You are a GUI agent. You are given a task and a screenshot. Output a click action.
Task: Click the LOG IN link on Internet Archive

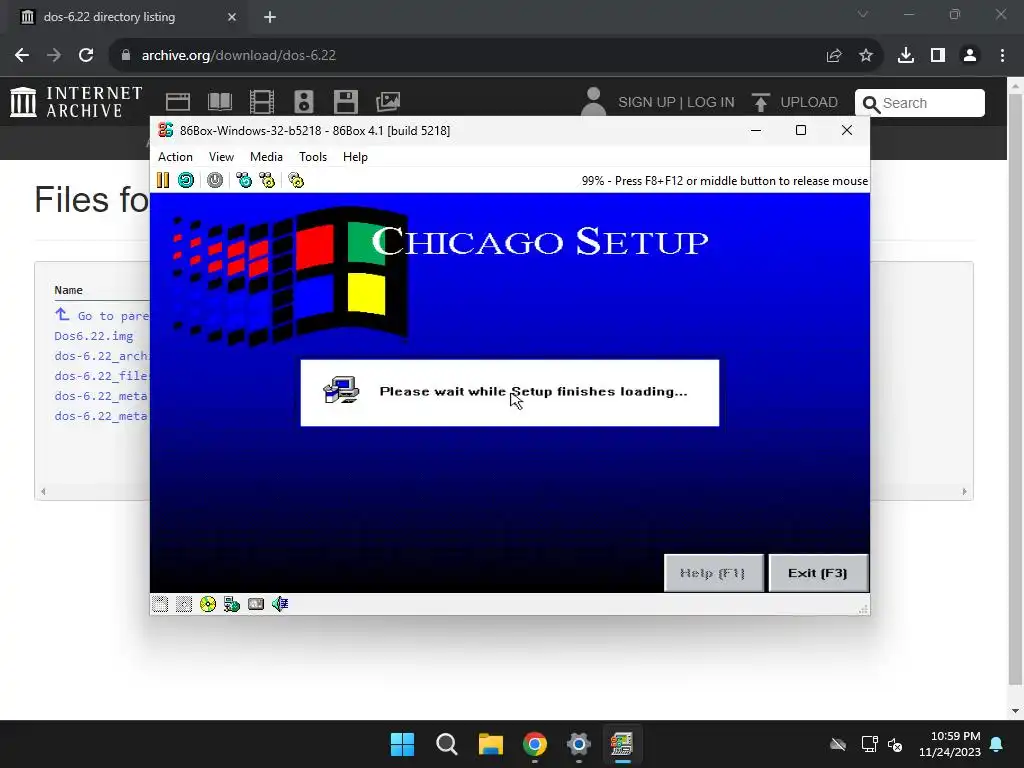tap(711, 103)
